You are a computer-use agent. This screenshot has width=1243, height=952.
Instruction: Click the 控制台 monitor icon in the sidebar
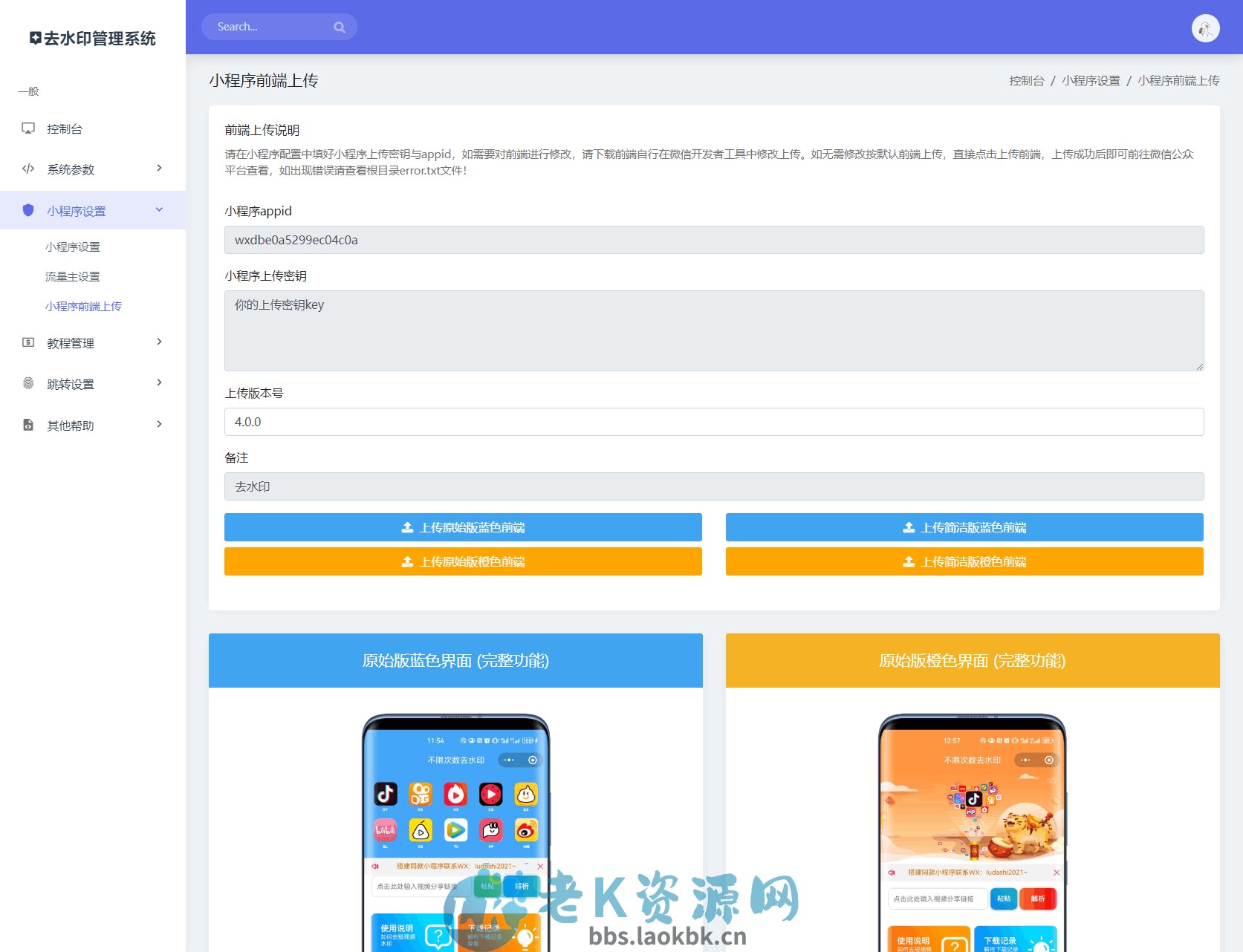(x=27, y=128)
